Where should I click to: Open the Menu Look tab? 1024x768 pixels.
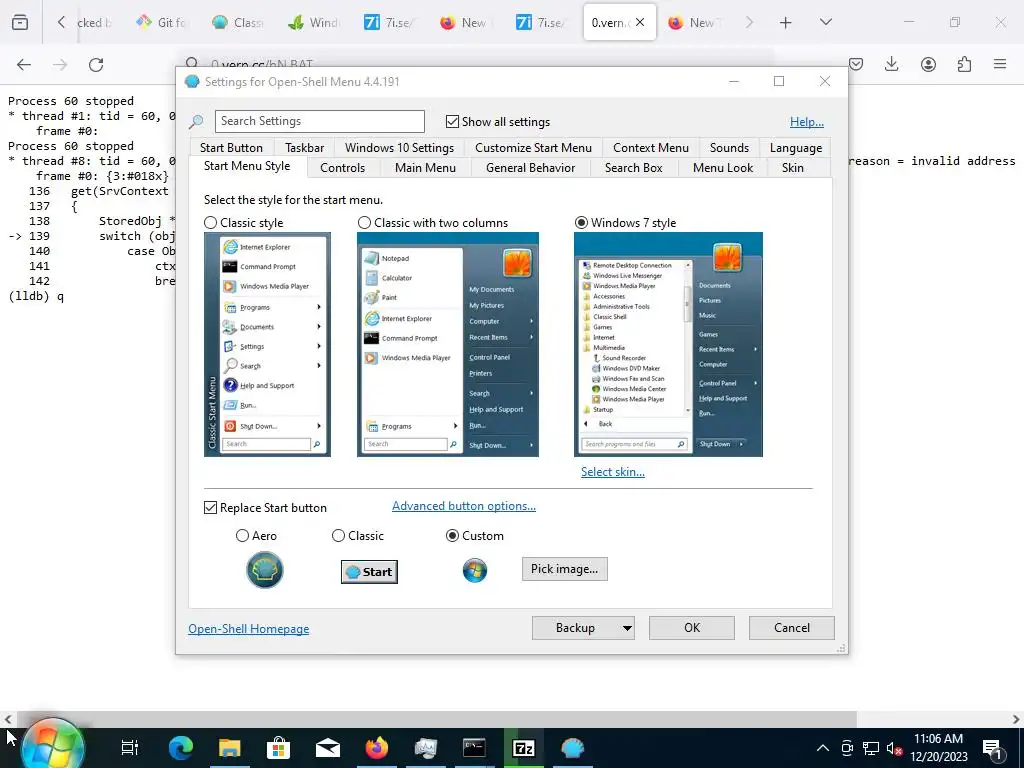(723, 168)
